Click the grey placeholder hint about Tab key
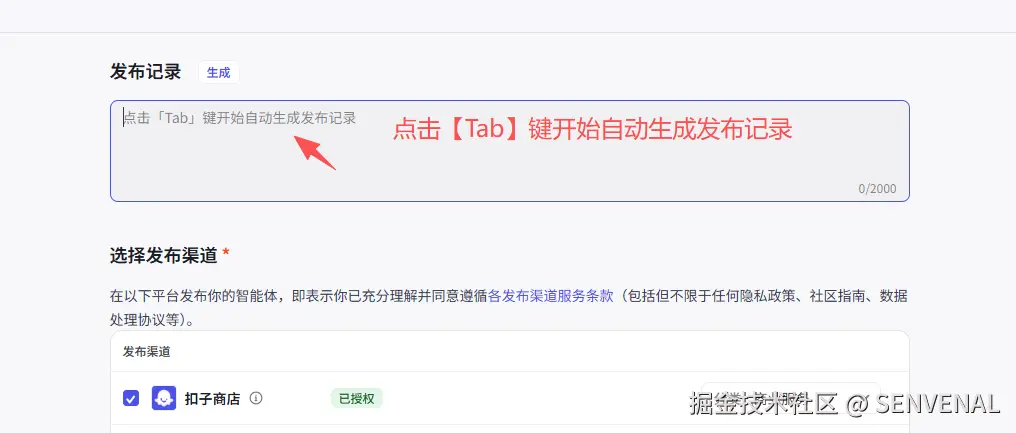 point(240,119)
